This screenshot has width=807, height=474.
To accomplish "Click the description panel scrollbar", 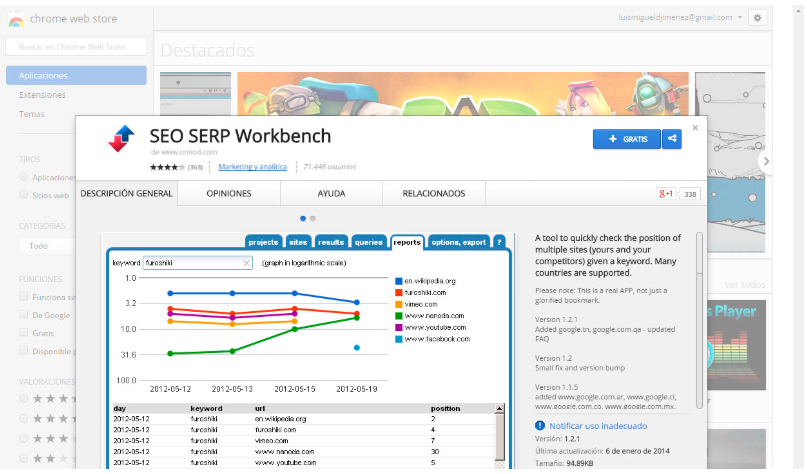I will [699, 320].
